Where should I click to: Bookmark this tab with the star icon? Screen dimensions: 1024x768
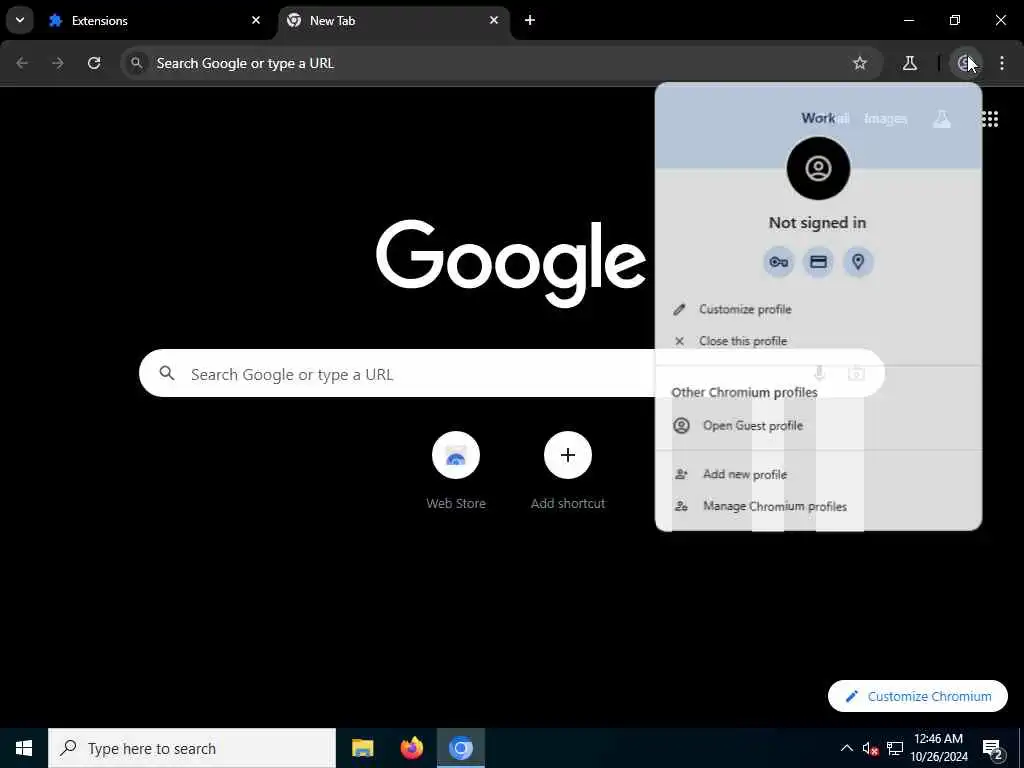click(x=859, y=63)
